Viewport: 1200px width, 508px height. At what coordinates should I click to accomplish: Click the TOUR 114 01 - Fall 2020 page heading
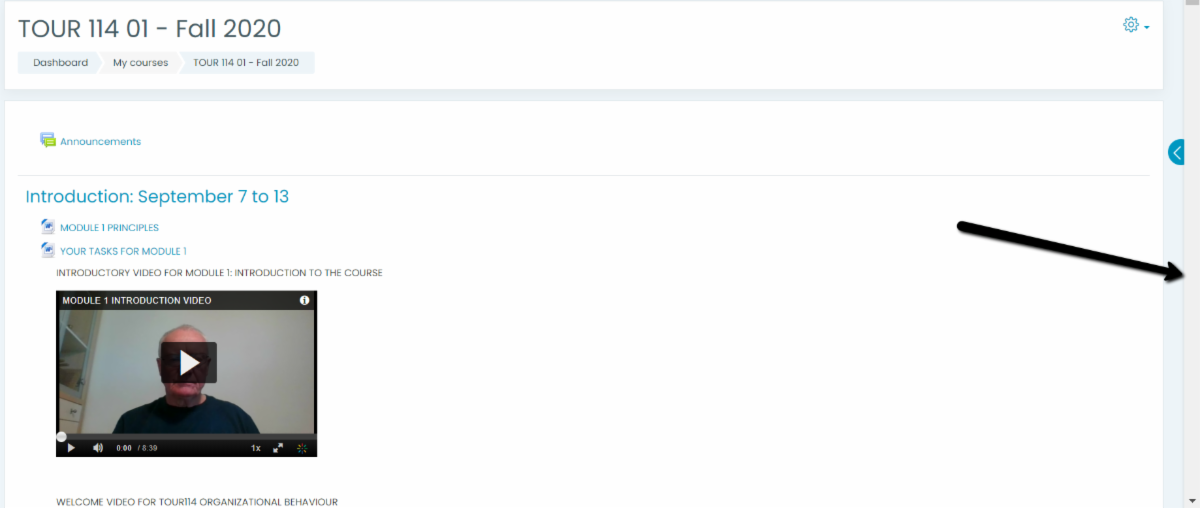(150, 28)
